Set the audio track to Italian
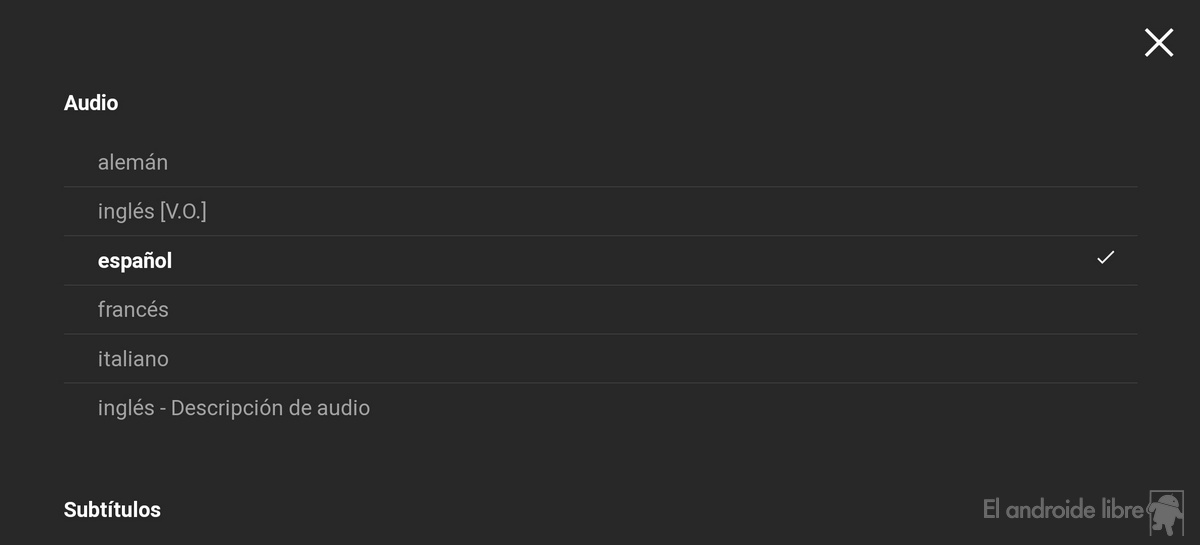Image resolution: width=1200 pixels, height=545 pixels. tap(600, 358)
